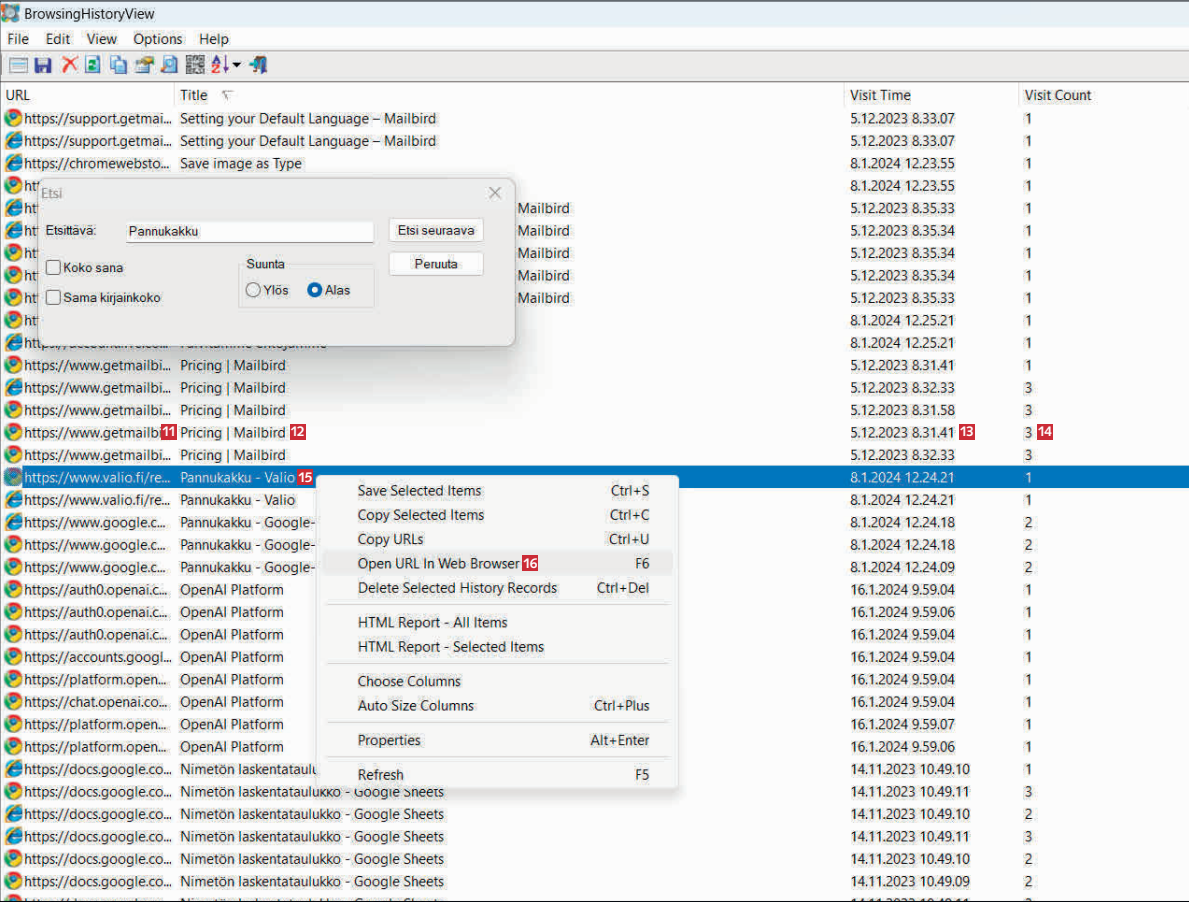Select the Alas direction radio button
This screenshot has height=902, width=1189.
click(315, 290)
